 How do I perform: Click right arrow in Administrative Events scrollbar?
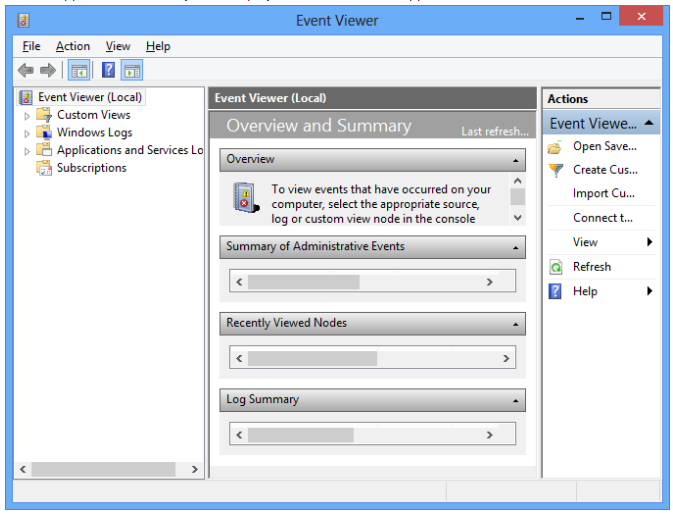489,282
